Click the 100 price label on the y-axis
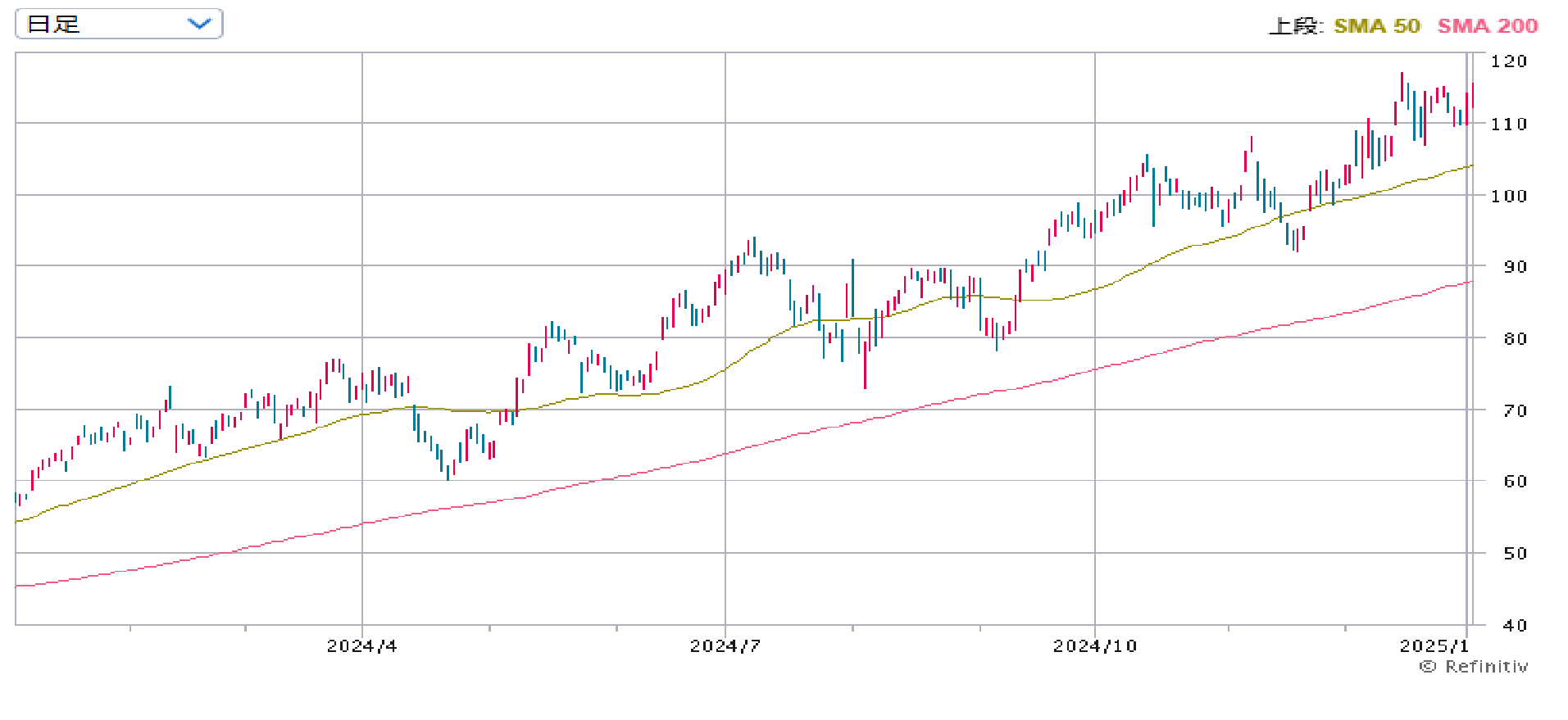Screen dimensions: 1568x720 pyautogui.click(x=1508, y=196)
